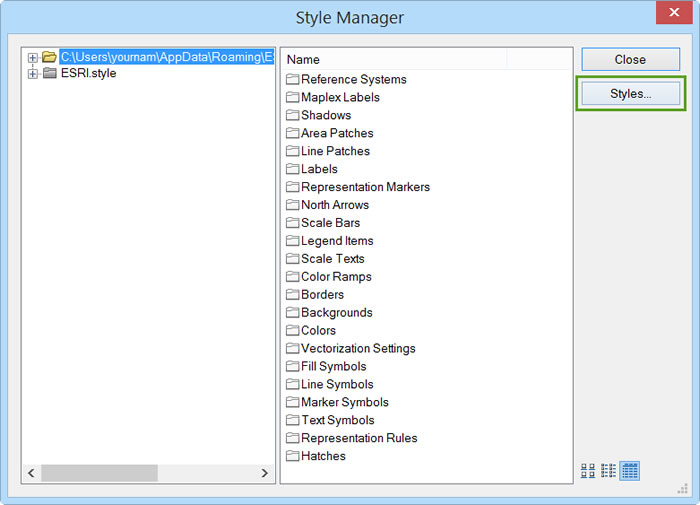This screenshot has width=700, height=505.
Task: Switch to large icons view
Action: tap(588, 470)
